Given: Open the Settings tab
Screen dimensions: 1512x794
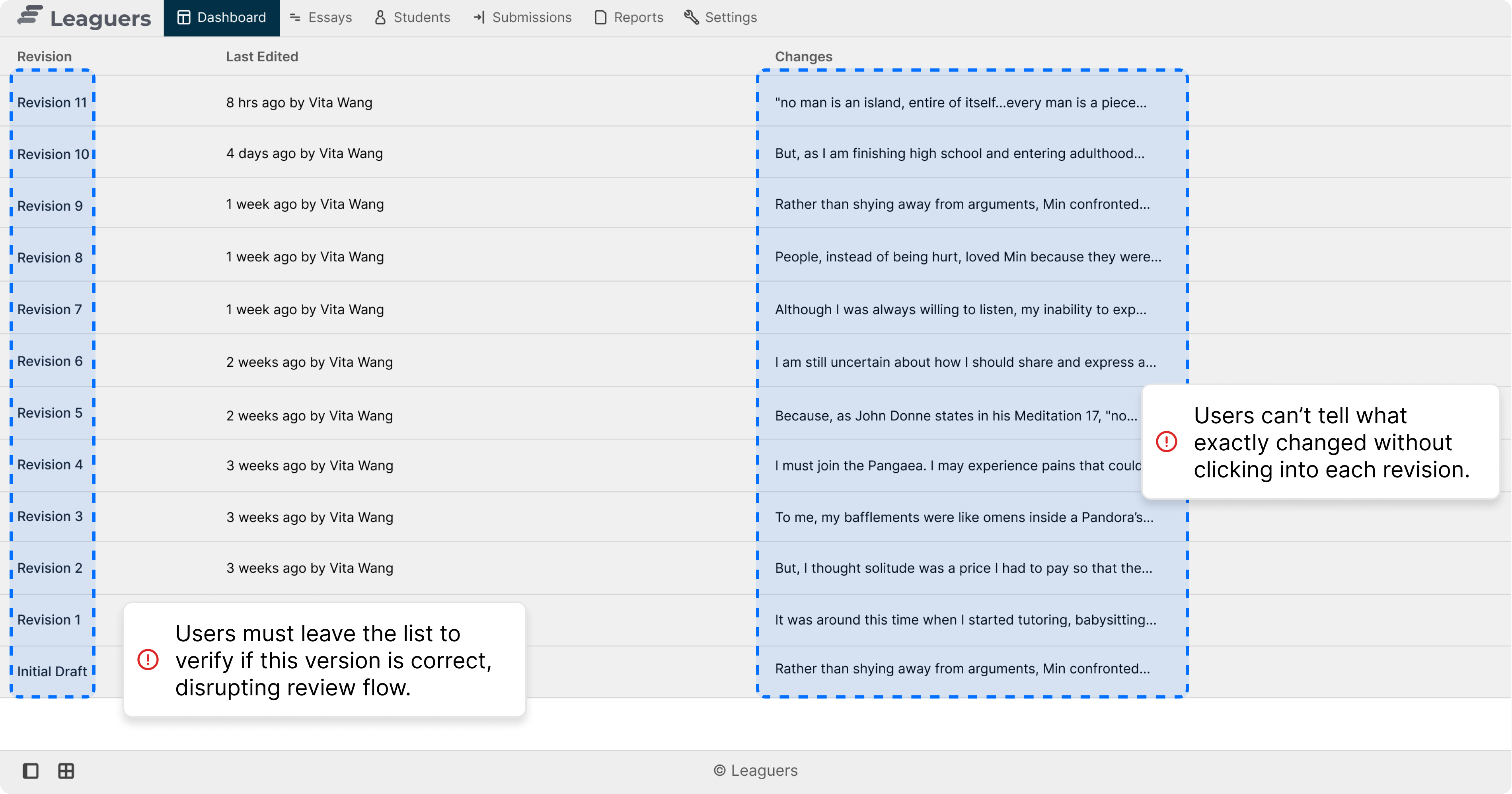Looking at the screenshot, I should pyautogui.click(x=720, y=18).
